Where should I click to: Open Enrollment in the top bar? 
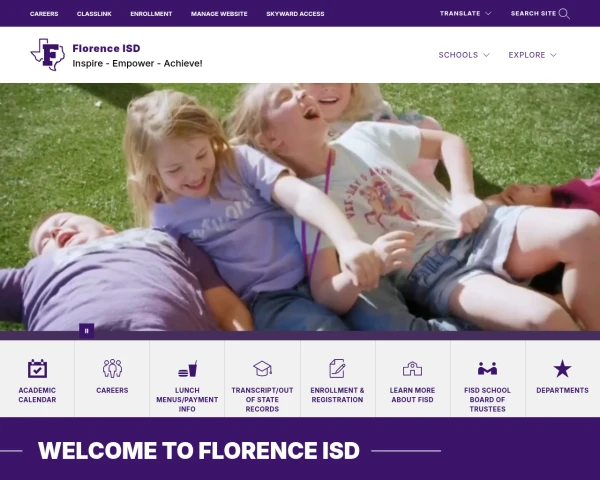pos(151,14)
